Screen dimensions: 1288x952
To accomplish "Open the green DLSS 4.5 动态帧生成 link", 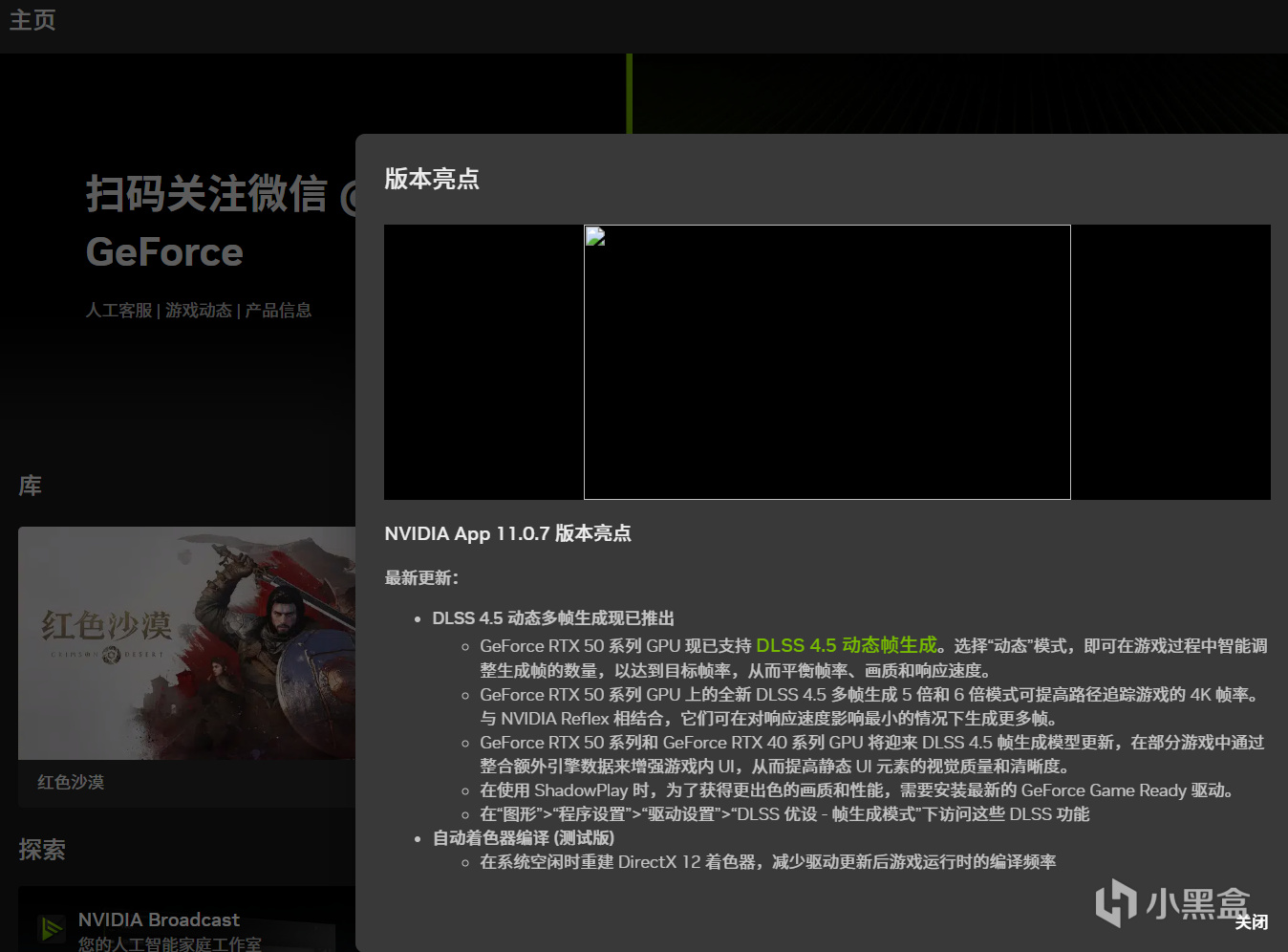I will click(847, 646).
